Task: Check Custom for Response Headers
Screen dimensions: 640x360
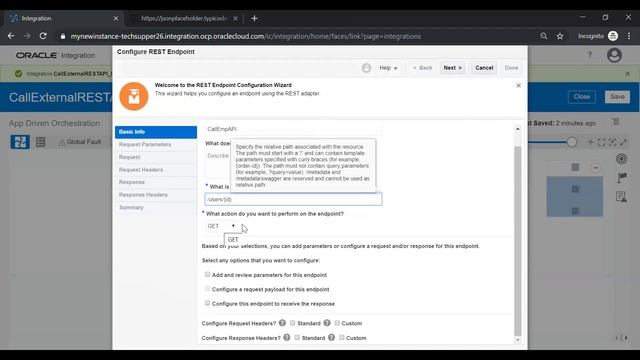Action: click(341, 338)
